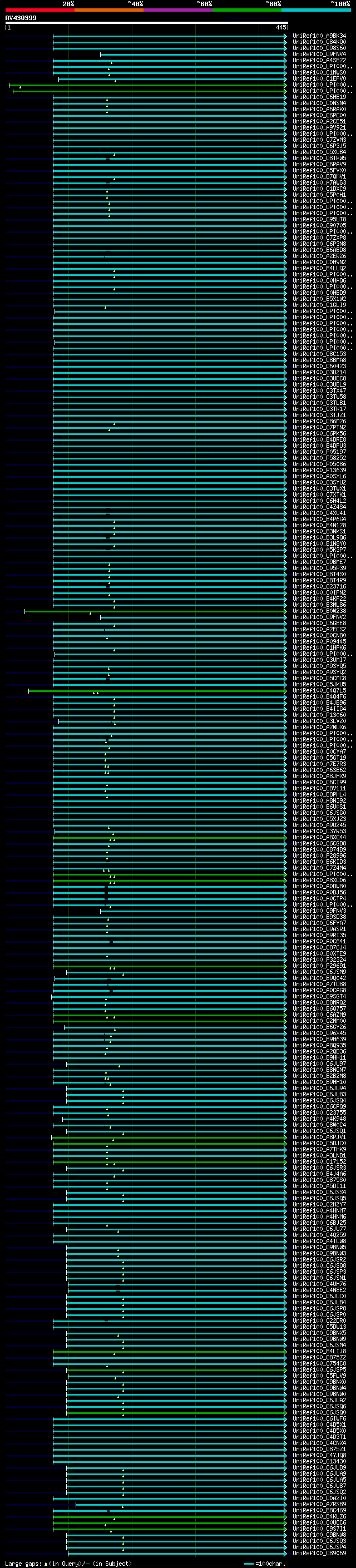Select hit label UniRef100_C1EFV0

tap(319, 78)
